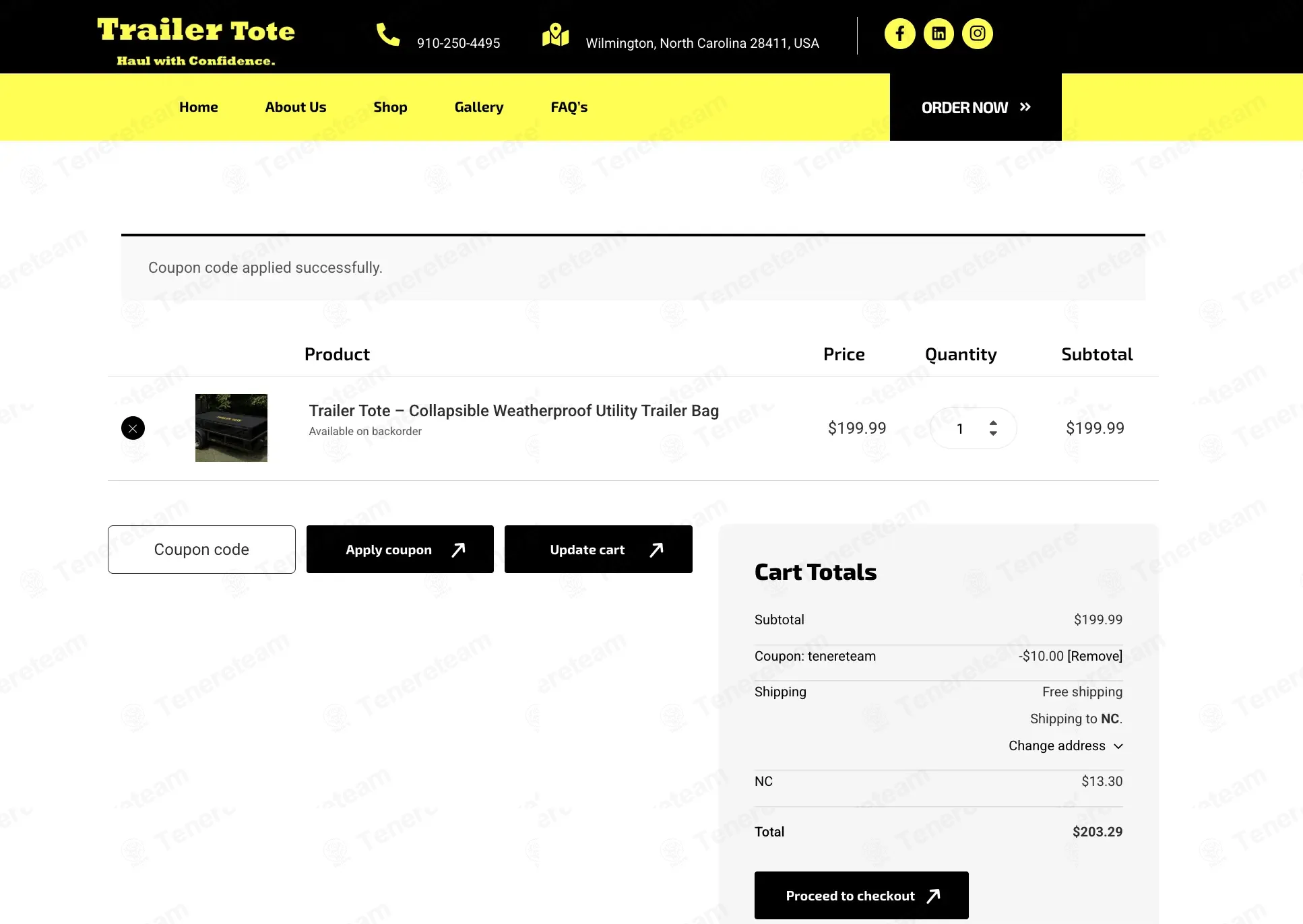
Task: Decrease quantity with the down arrow
Action: (x=993, y=433)
